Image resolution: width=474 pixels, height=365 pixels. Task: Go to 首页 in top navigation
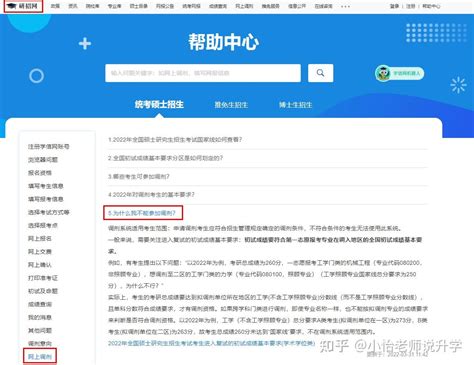tap(55, 6)
